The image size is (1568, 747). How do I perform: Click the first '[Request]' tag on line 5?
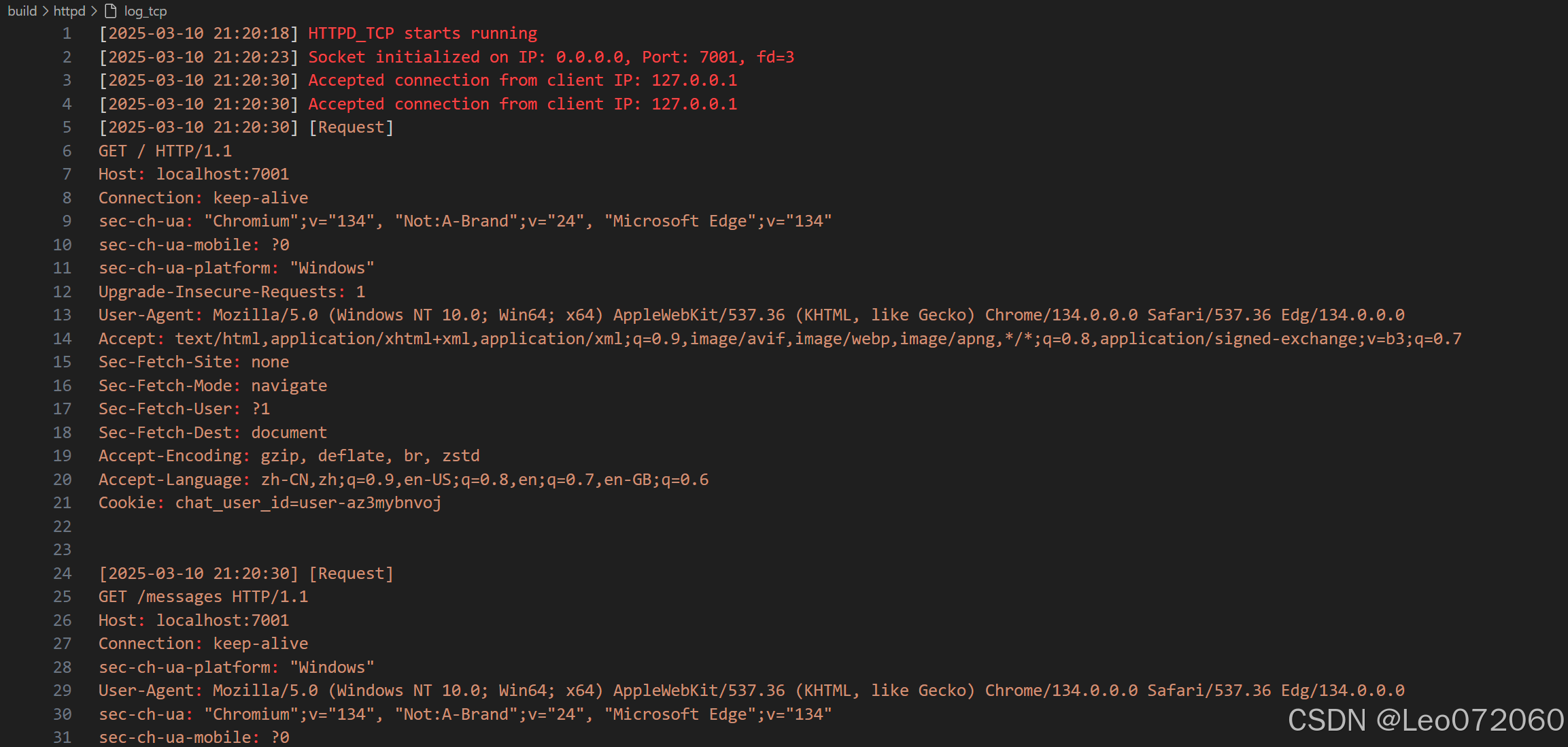coord(351,127)
